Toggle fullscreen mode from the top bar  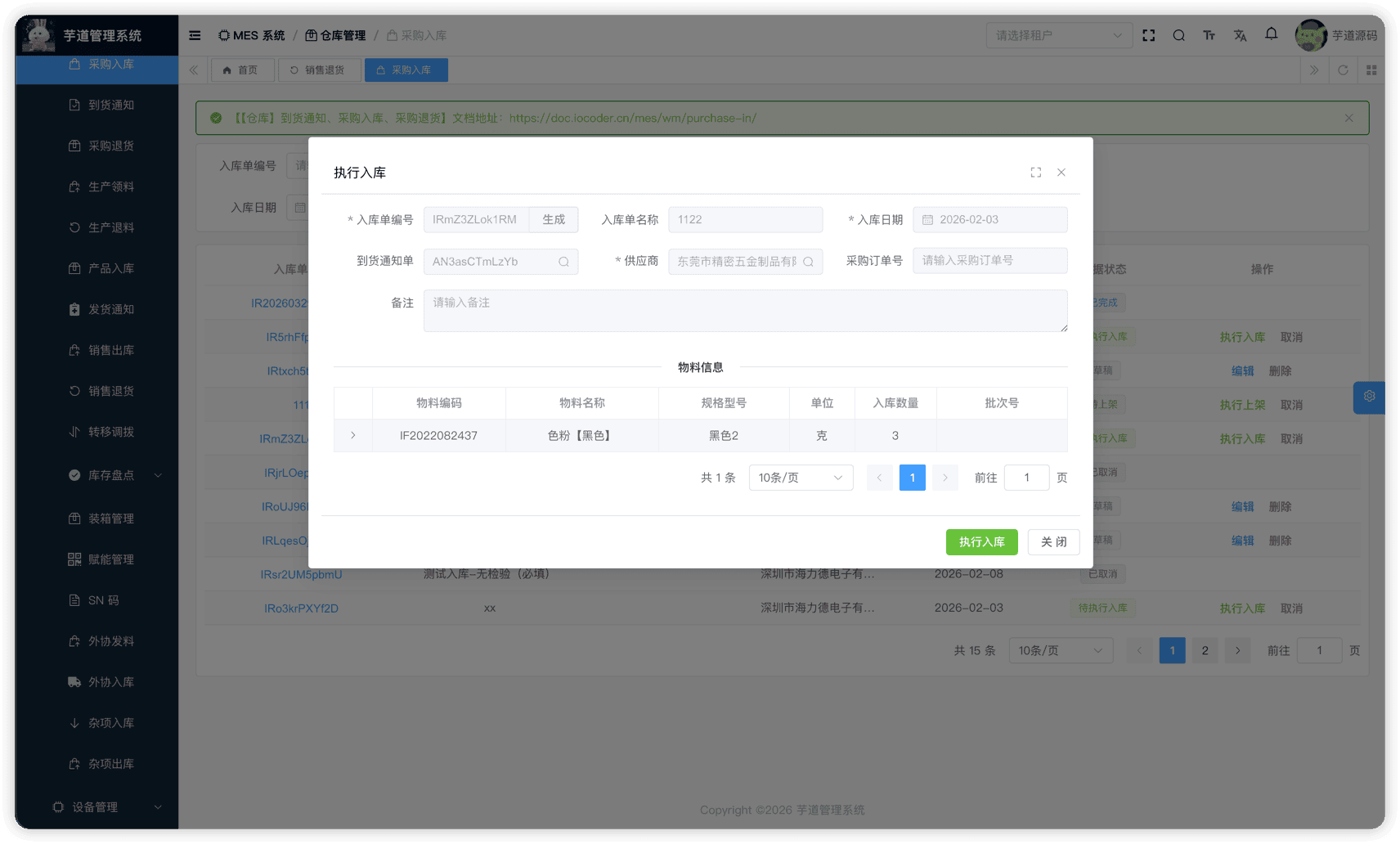point(1148,35)
